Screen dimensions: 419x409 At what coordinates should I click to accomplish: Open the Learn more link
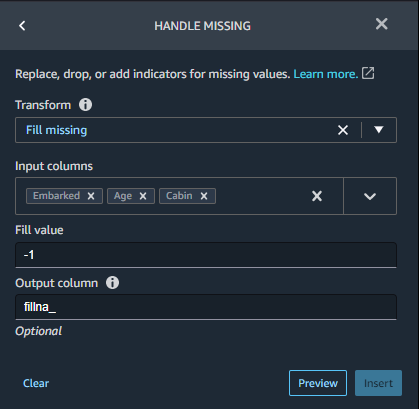(326, 74)
